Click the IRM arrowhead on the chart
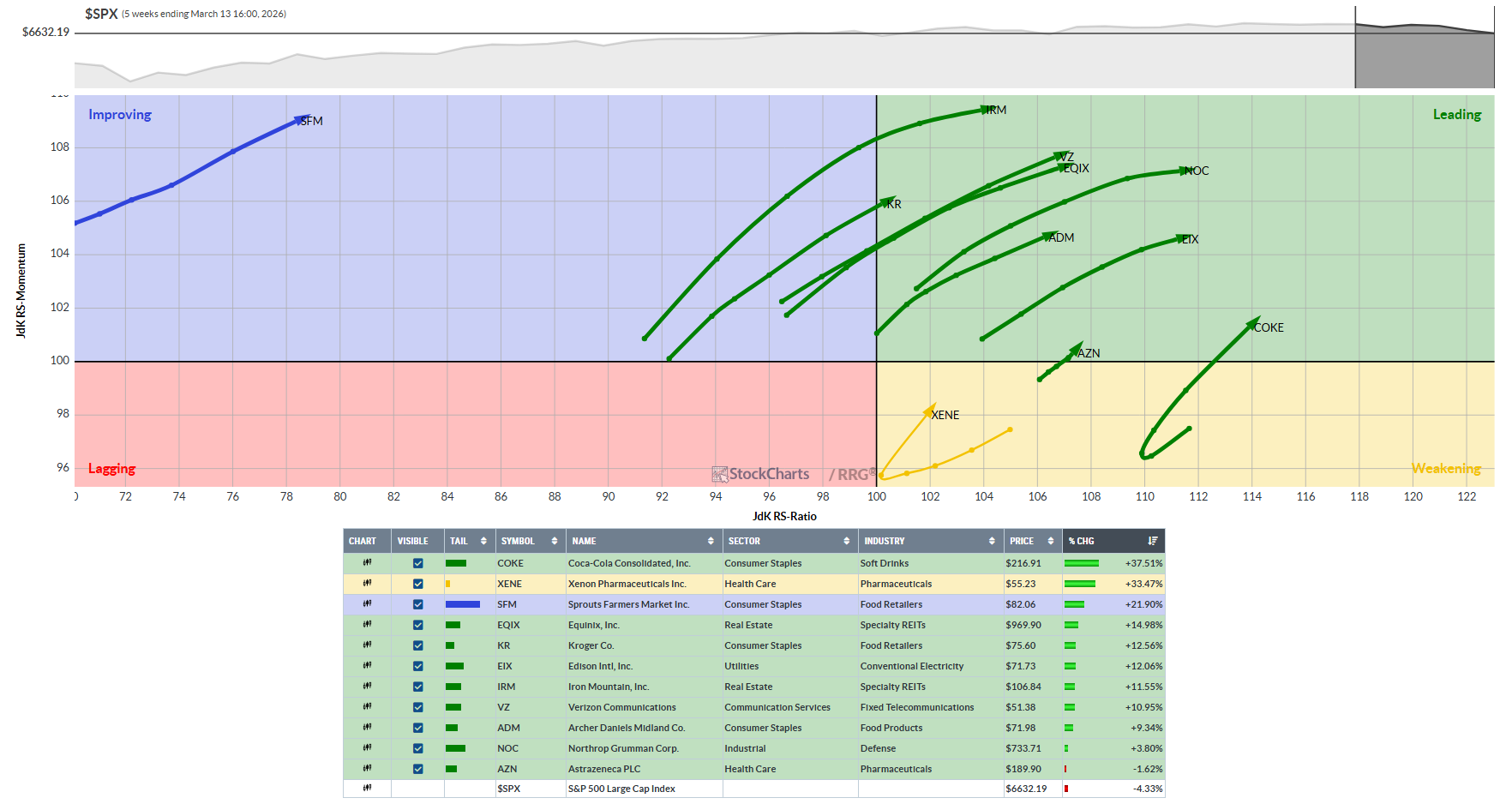This screenshot has width=1512, height=810. pyautogui.click(x=987, y=110)
